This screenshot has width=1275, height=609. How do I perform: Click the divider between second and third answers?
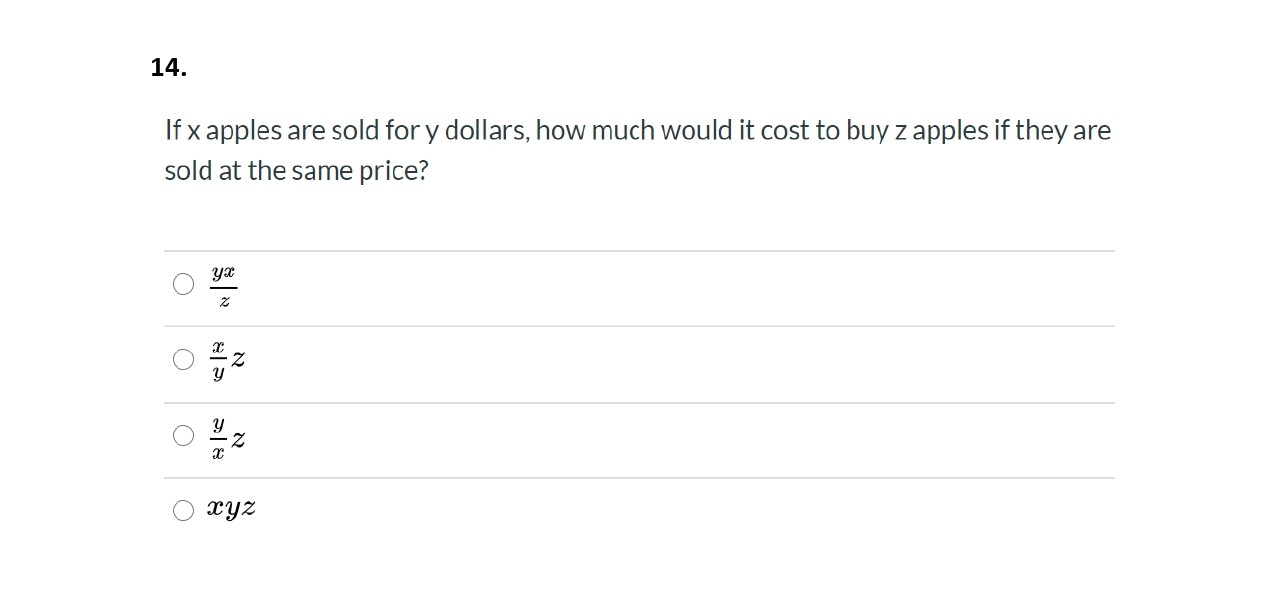tap(639, 403)
